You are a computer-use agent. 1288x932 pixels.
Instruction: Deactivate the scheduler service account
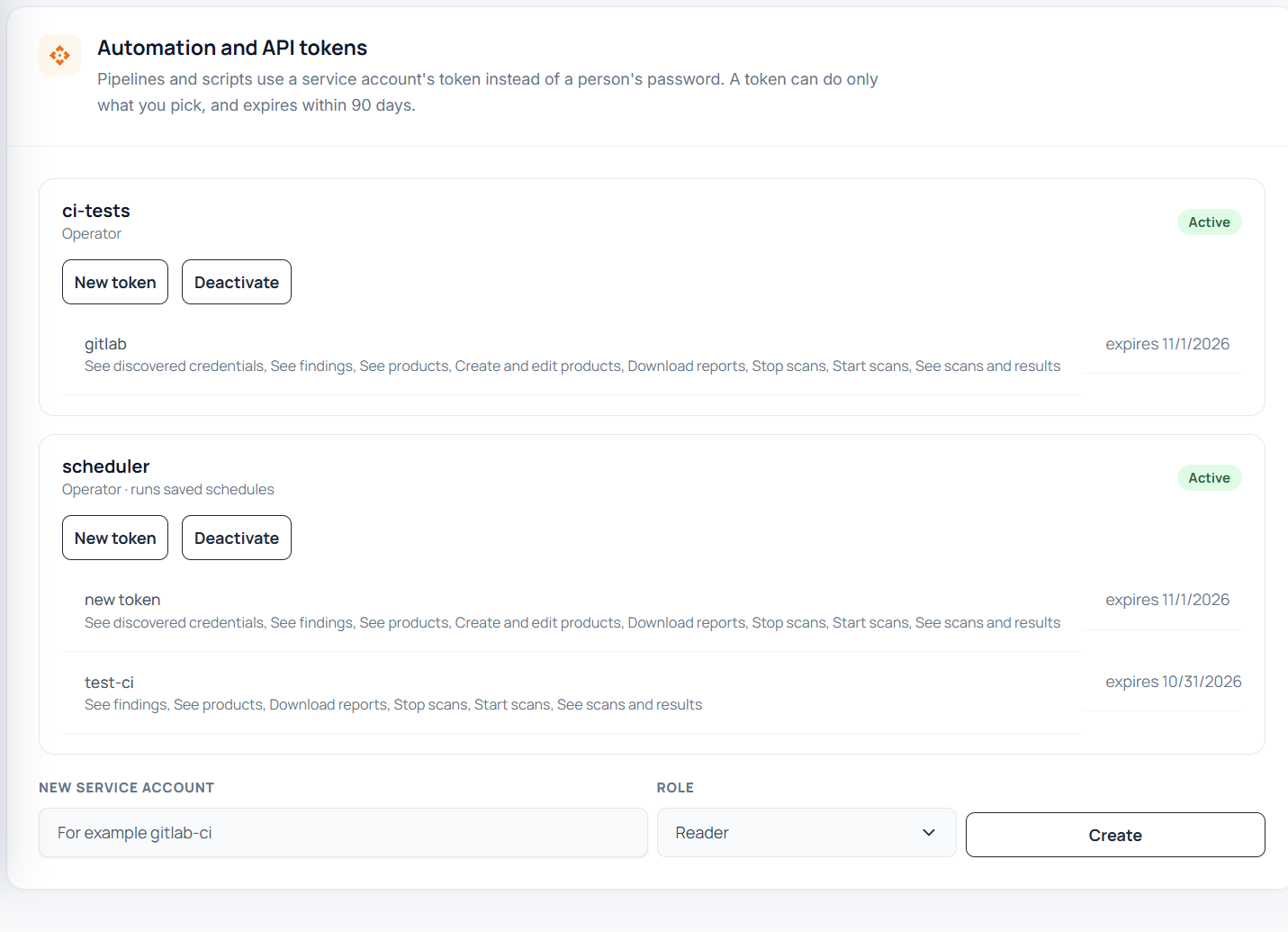pyautogui.click(x=237, y=538)
